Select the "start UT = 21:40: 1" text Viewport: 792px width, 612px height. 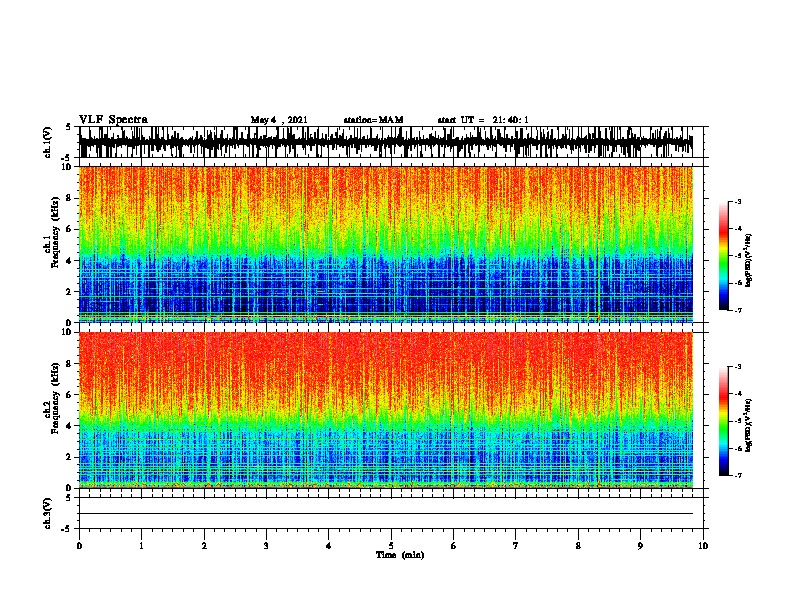pyautogui.click(x=483, y=120)
